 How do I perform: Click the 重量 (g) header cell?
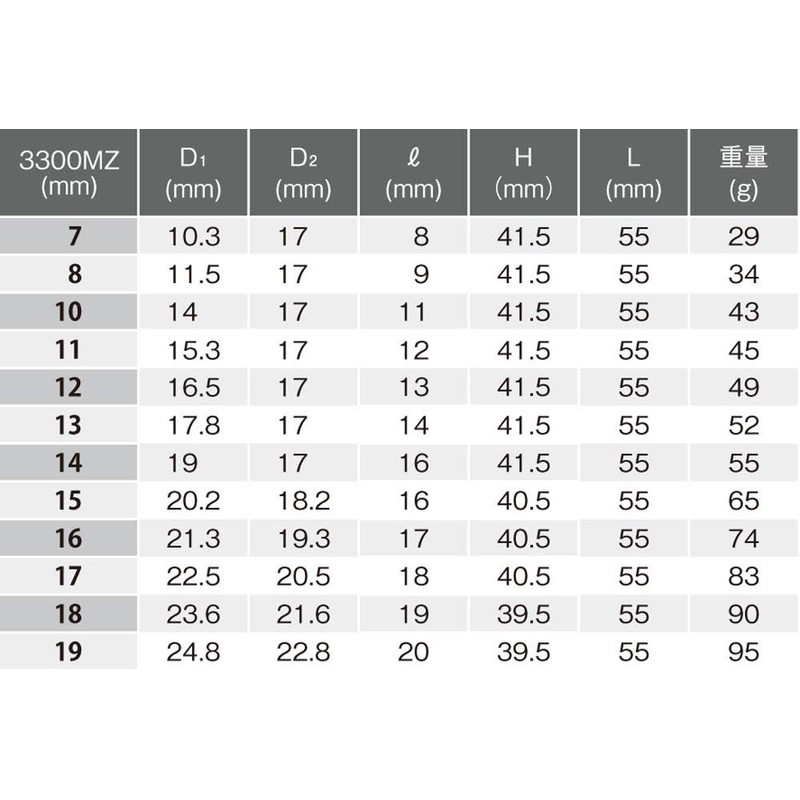pyautogui.click(x=743, y=172)
